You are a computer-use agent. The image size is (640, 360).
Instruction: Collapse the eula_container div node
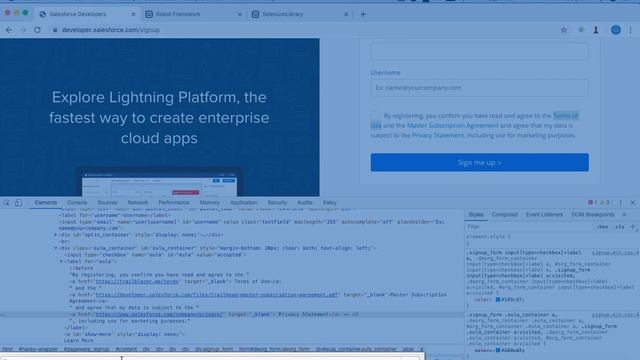click(56, 248)
